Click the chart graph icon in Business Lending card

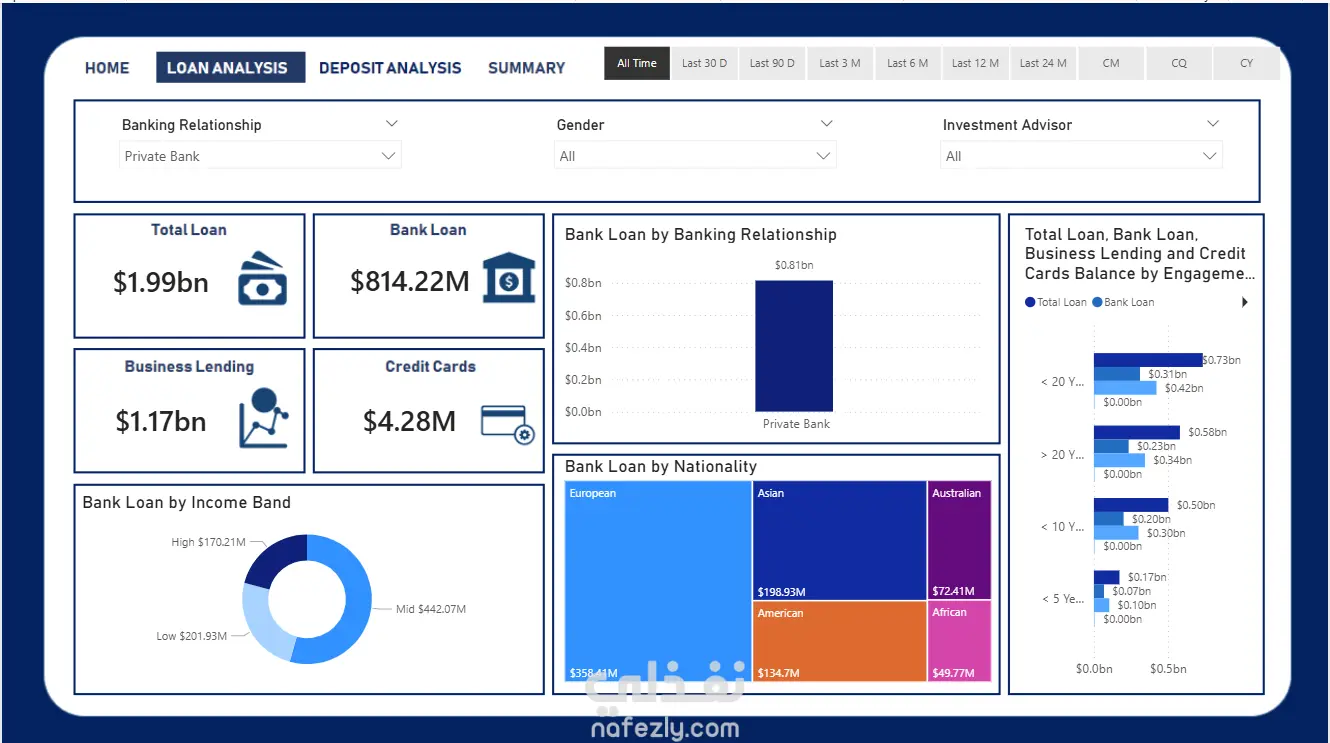(264, 417)
